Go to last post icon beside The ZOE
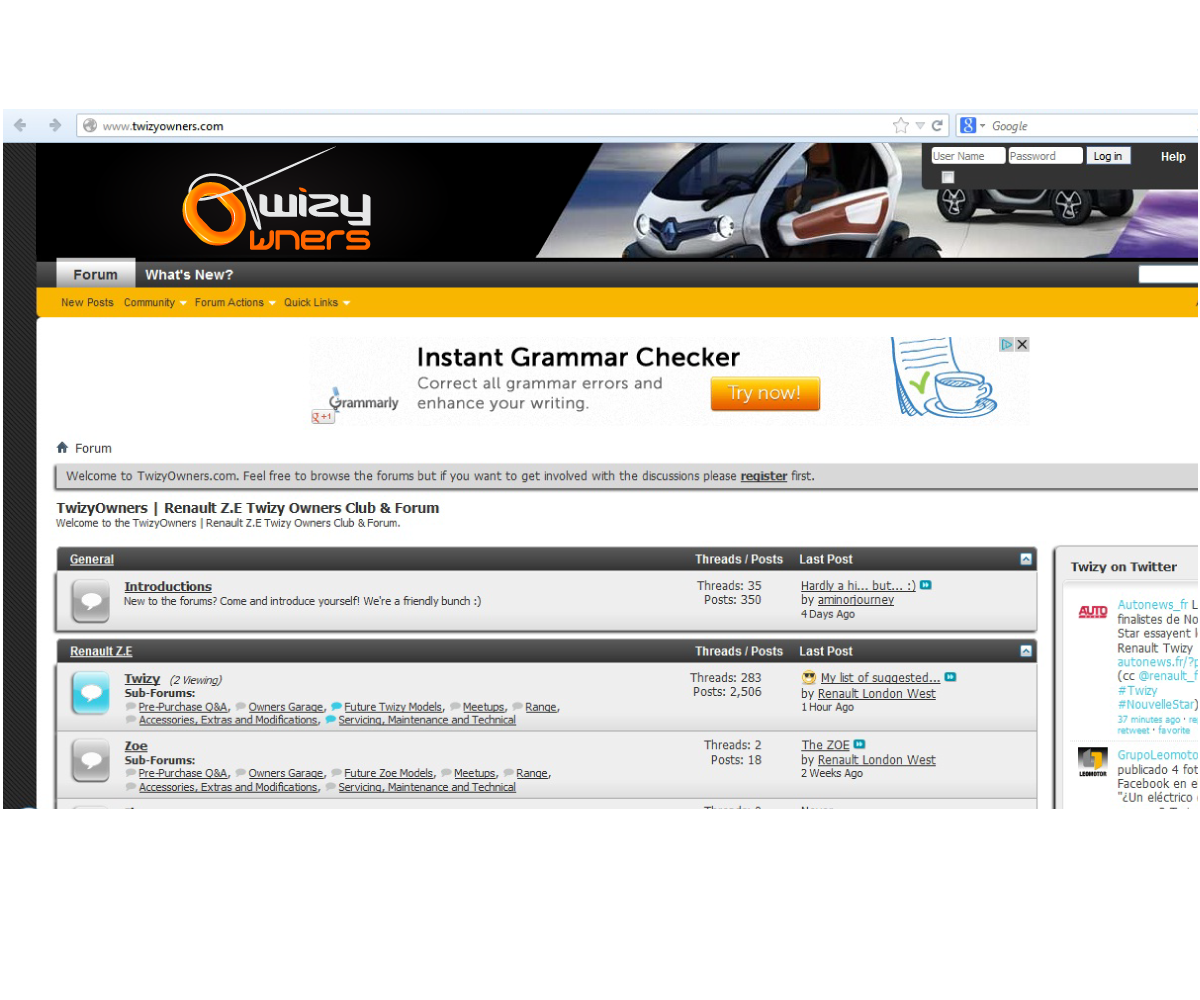This screenshot has width=1200, height=1000. [859, 744]
